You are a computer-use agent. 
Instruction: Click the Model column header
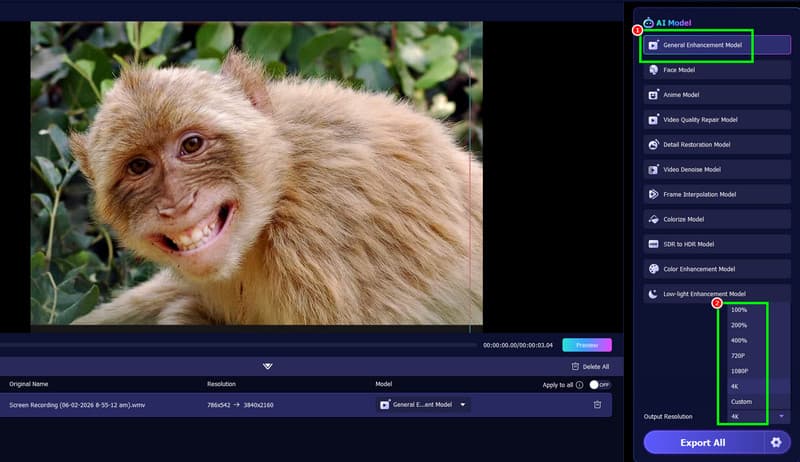pyautogui.click(x=384, y=384)
